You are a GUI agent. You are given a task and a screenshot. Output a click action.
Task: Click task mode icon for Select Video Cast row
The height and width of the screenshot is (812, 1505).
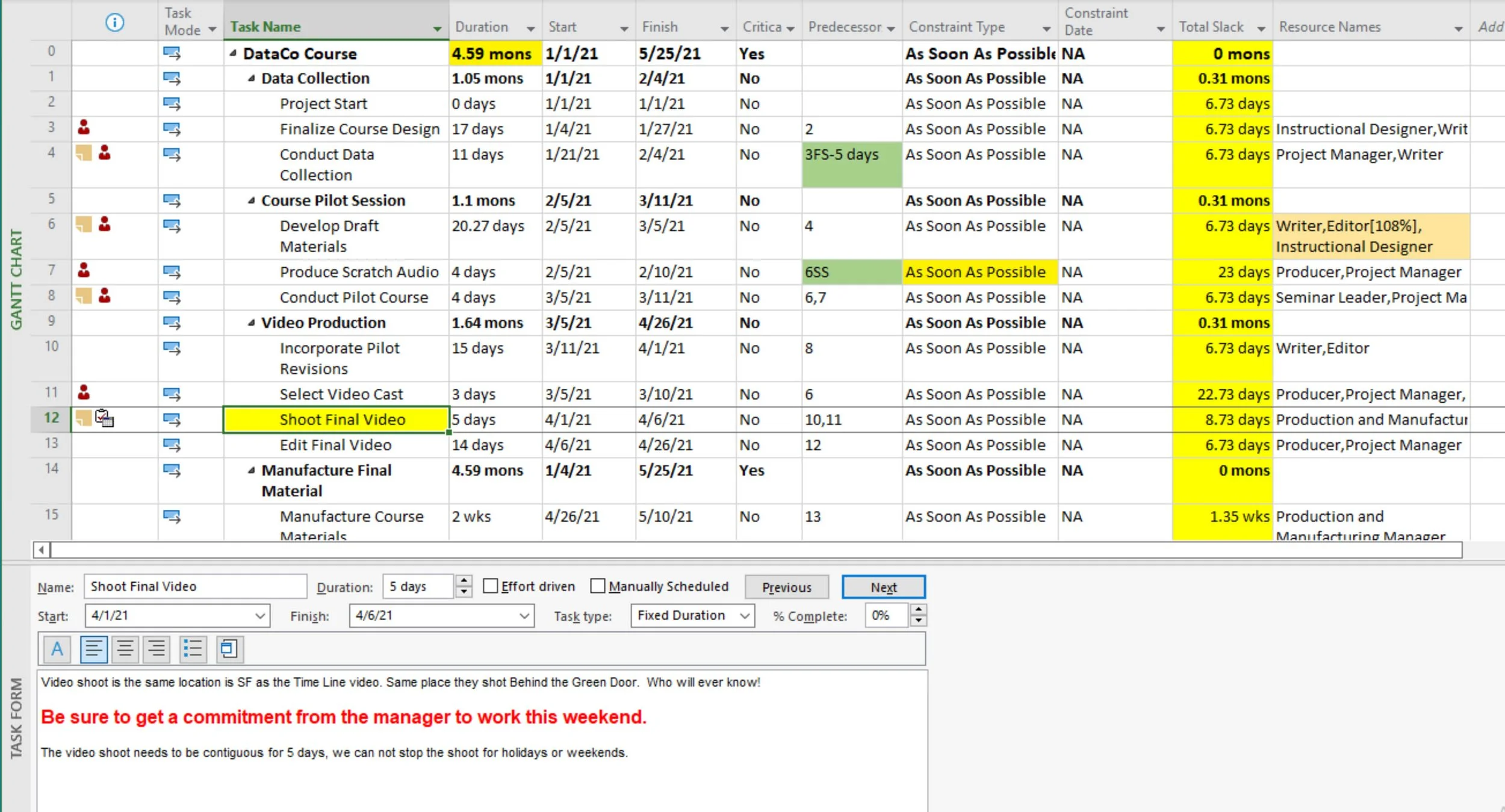[x=172, y=394]
